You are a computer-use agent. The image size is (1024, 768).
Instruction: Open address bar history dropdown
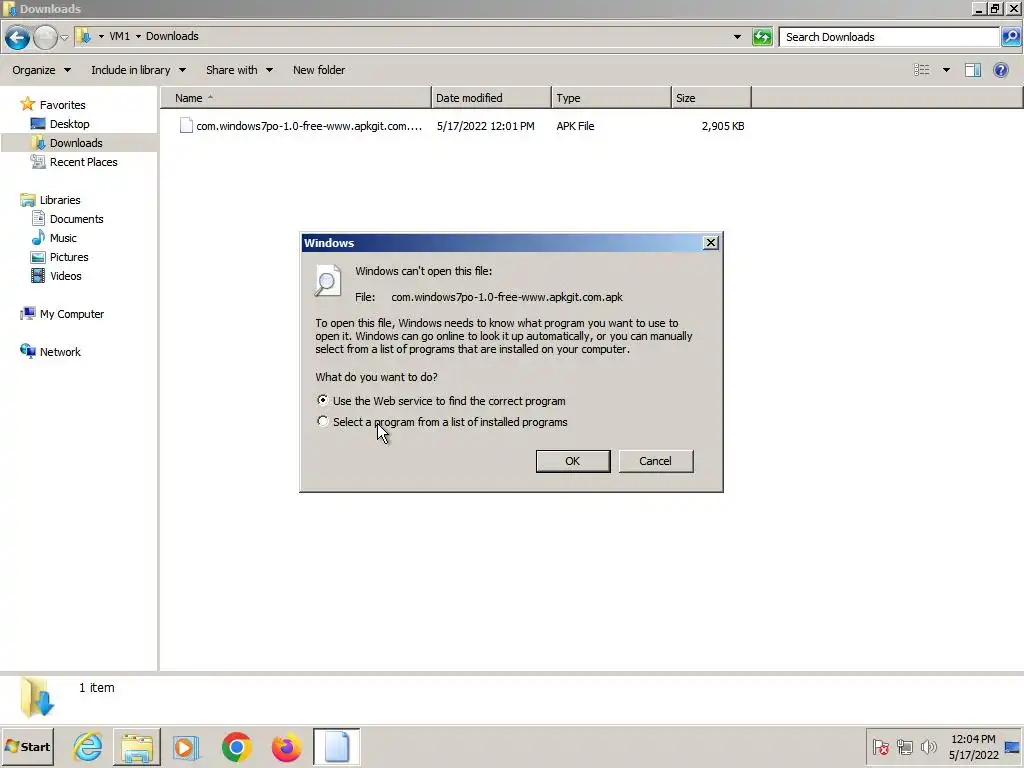tap(737, 37)
